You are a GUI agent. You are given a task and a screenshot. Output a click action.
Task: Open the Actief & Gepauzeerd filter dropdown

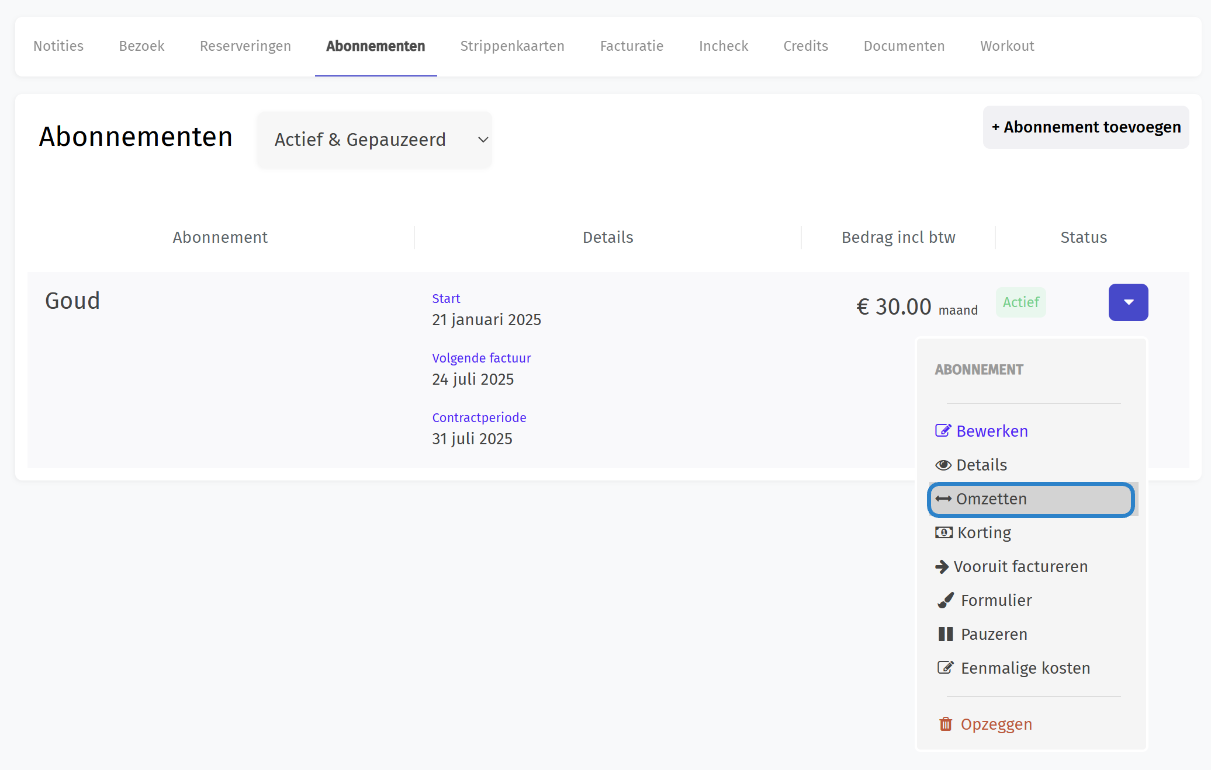(x=374, y=140)
